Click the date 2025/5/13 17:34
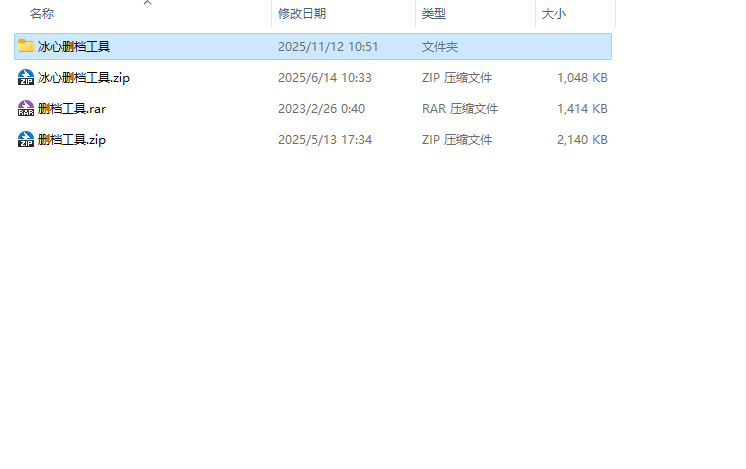 (x=324, y=139)
